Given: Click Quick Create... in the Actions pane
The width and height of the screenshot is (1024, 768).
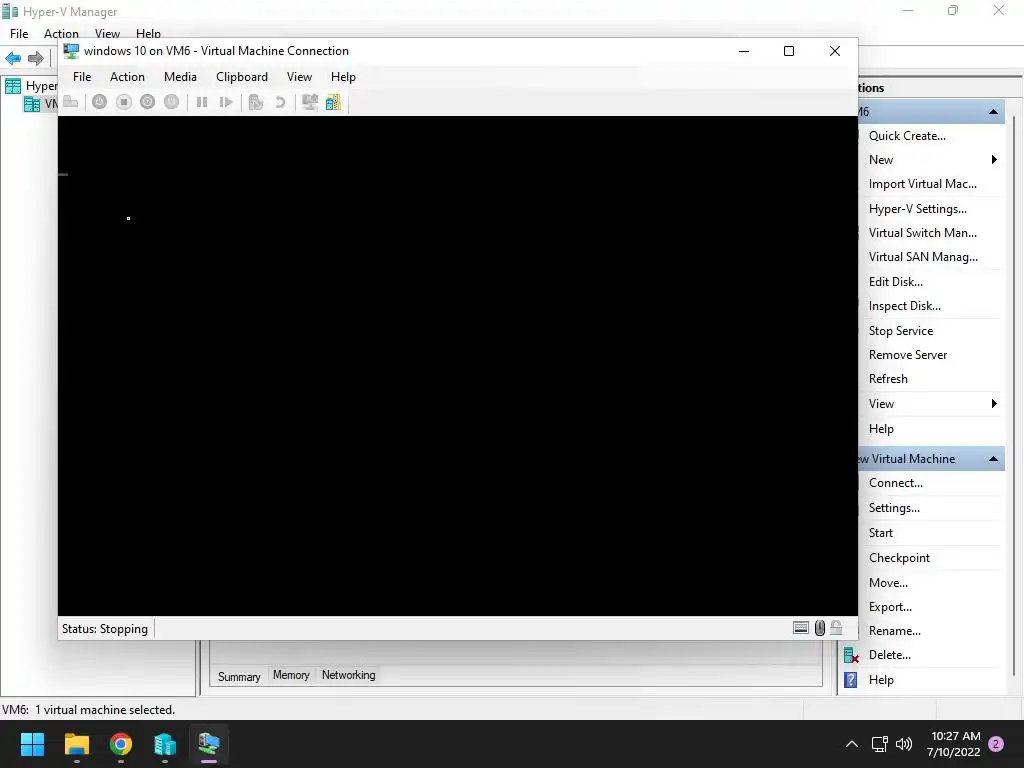Looking at the screenshot, I should point(907,136).
